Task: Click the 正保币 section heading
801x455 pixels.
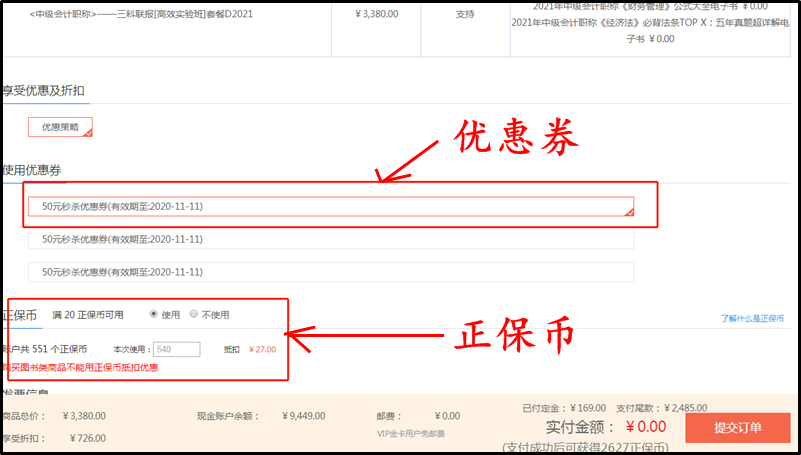Action: coord(20,315)
